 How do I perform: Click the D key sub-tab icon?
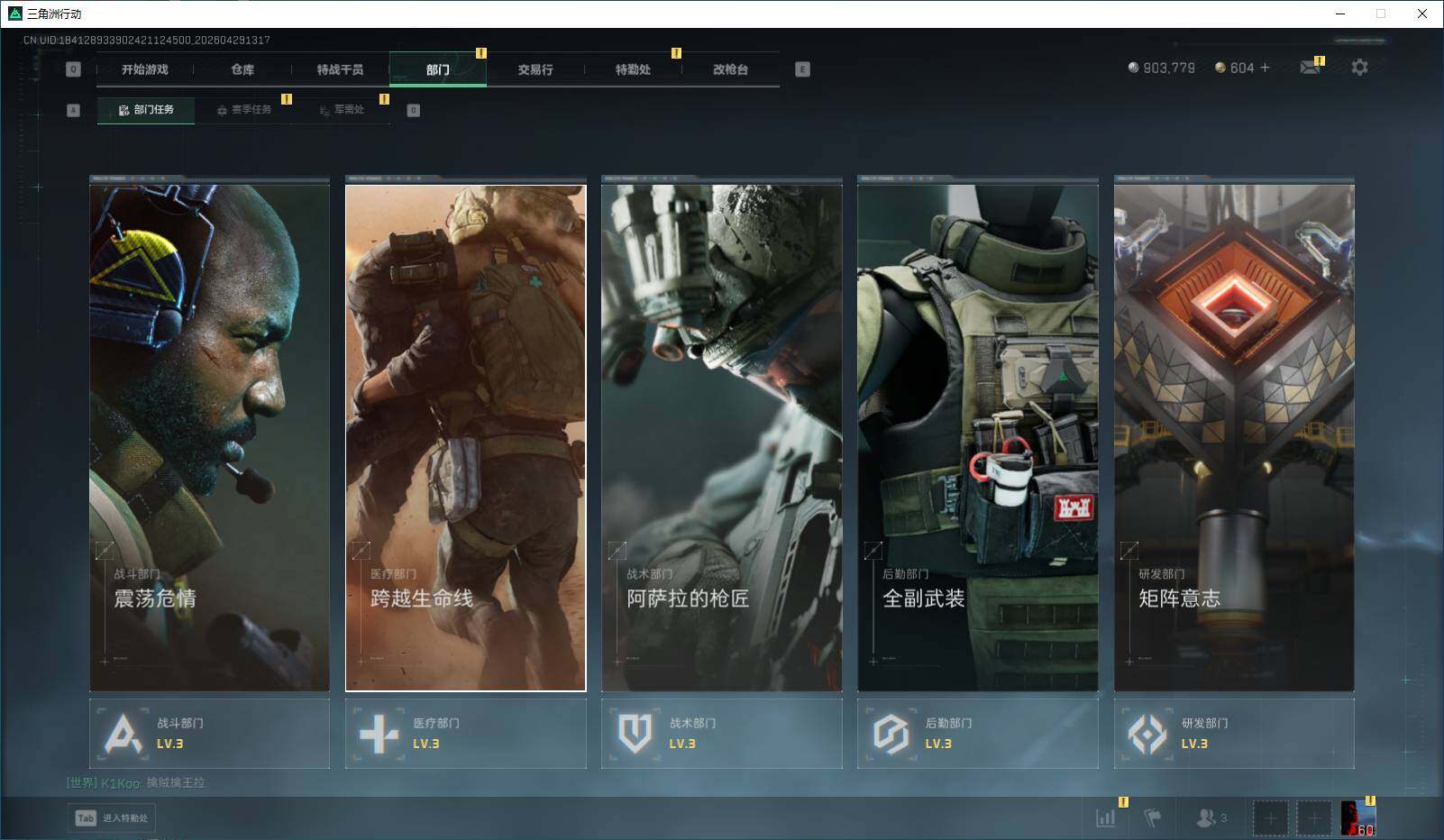click(413, 110)
